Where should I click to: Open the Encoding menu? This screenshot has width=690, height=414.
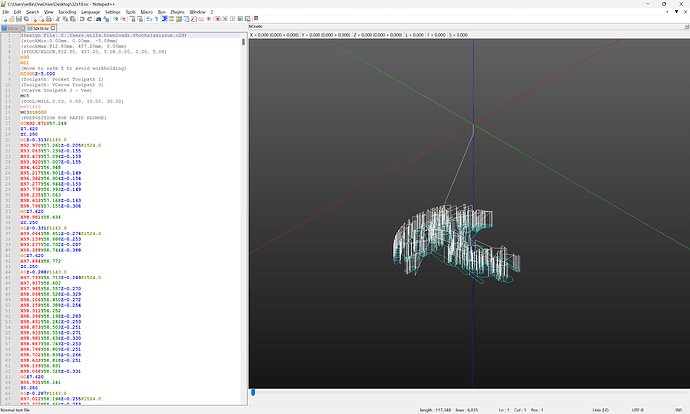(67, 12)
